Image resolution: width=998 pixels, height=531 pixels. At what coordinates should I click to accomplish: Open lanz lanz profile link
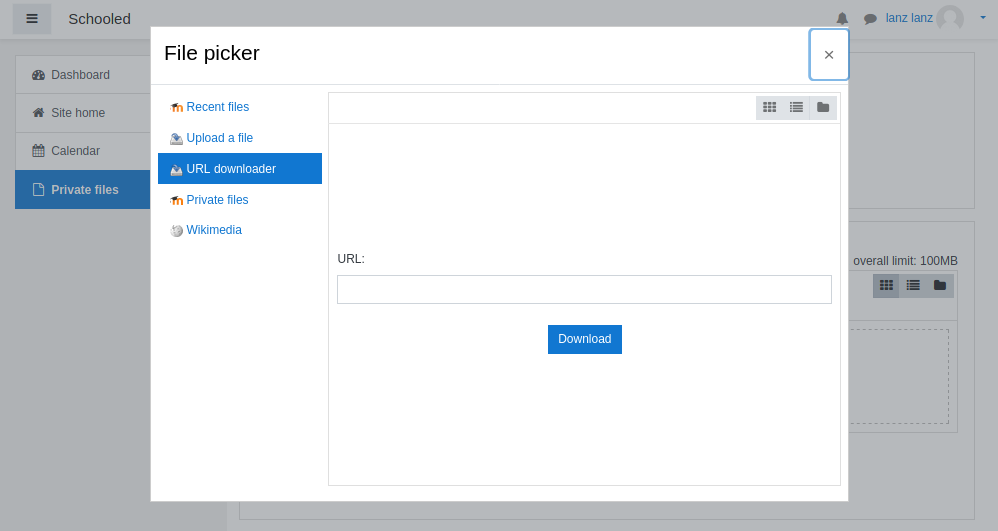tap(909, 18)
